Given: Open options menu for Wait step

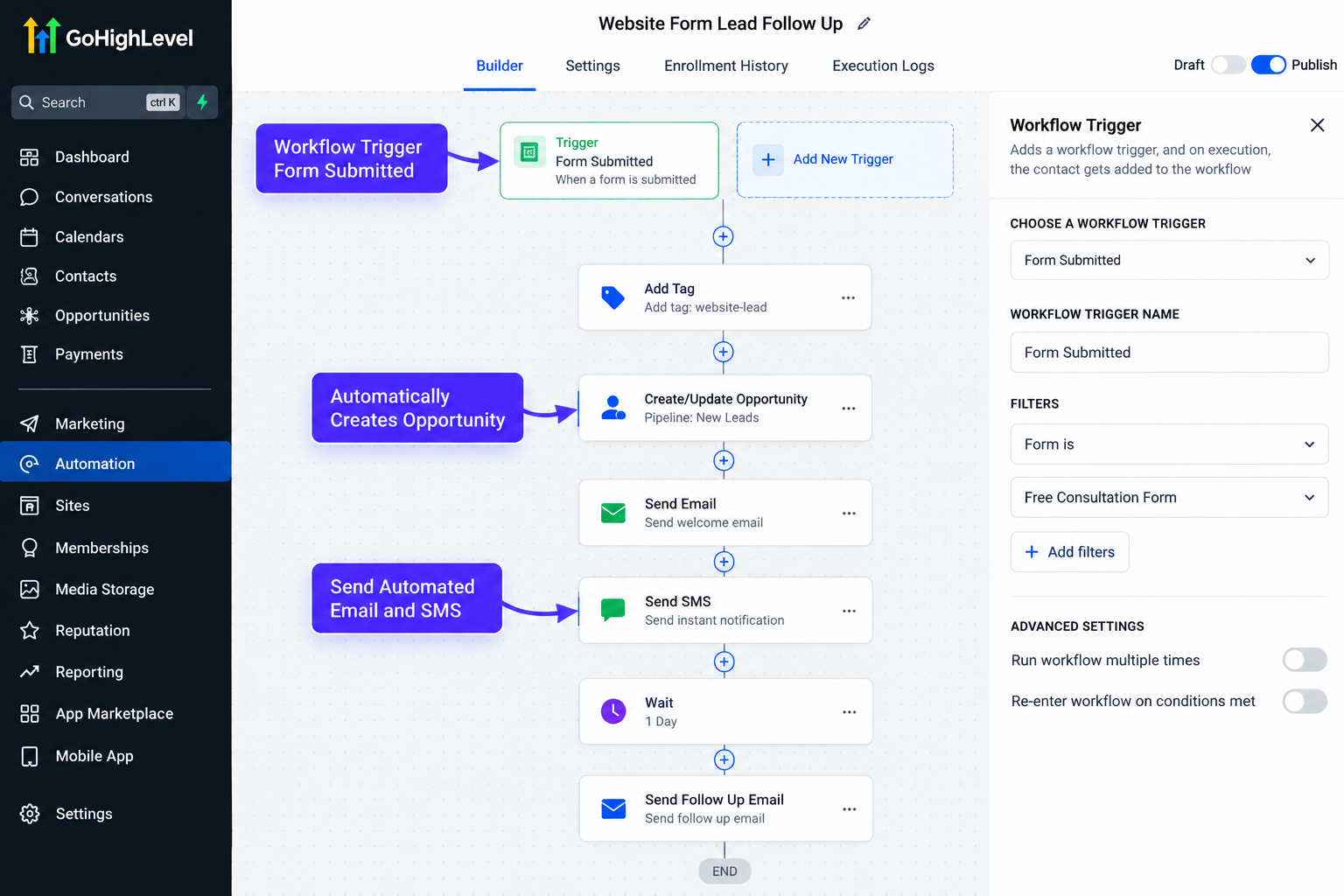Looking at the screenshot, I should point(849,712).
